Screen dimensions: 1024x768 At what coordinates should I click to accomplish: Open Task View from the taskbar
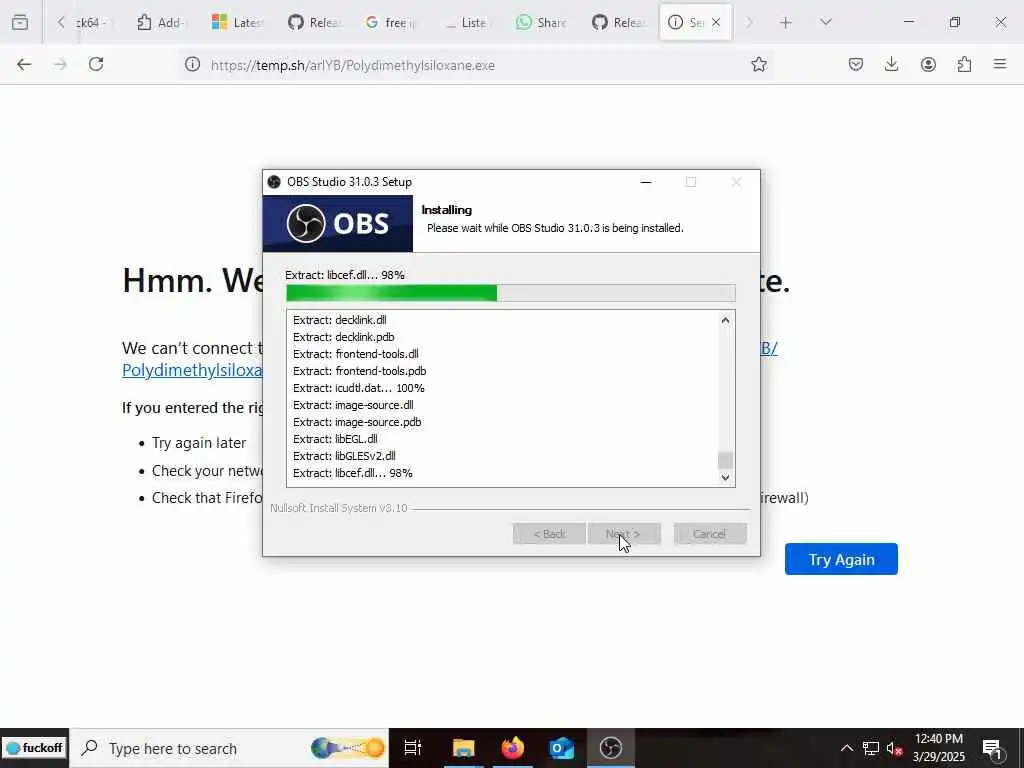coord(413,748)
